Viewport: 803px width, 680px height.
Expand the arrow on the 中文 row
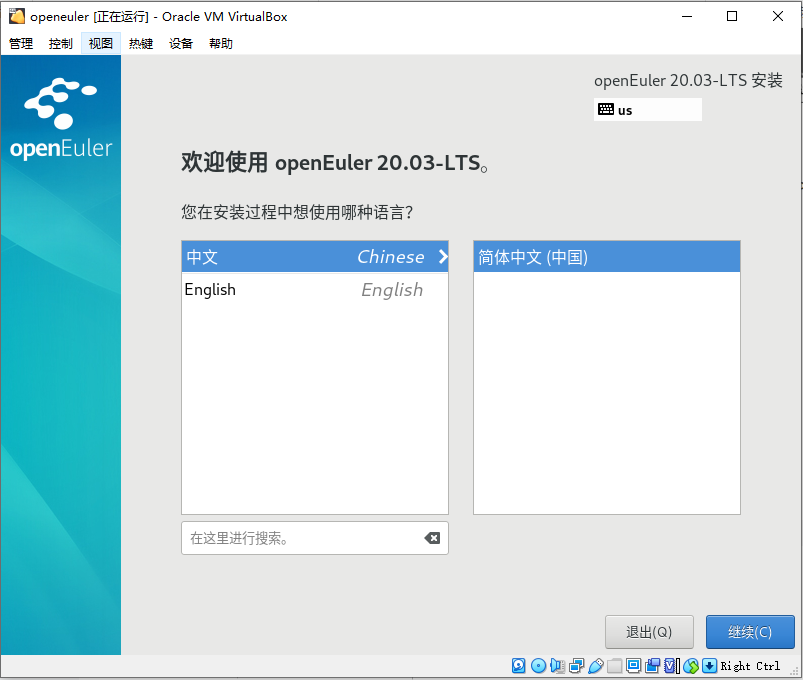pos(443,257)
